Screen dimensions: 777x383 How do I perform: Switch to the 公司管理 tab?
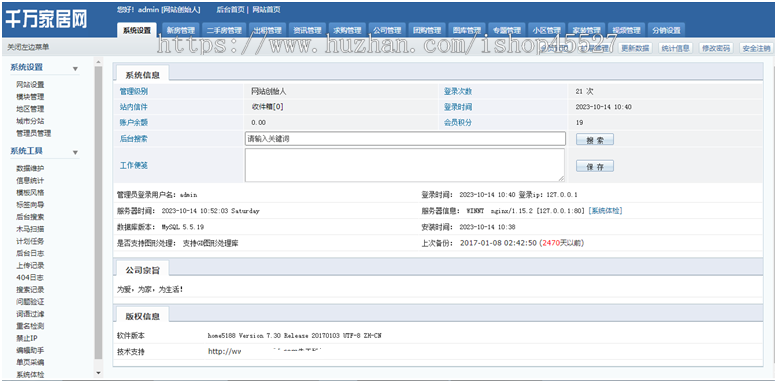pos(387,30)
